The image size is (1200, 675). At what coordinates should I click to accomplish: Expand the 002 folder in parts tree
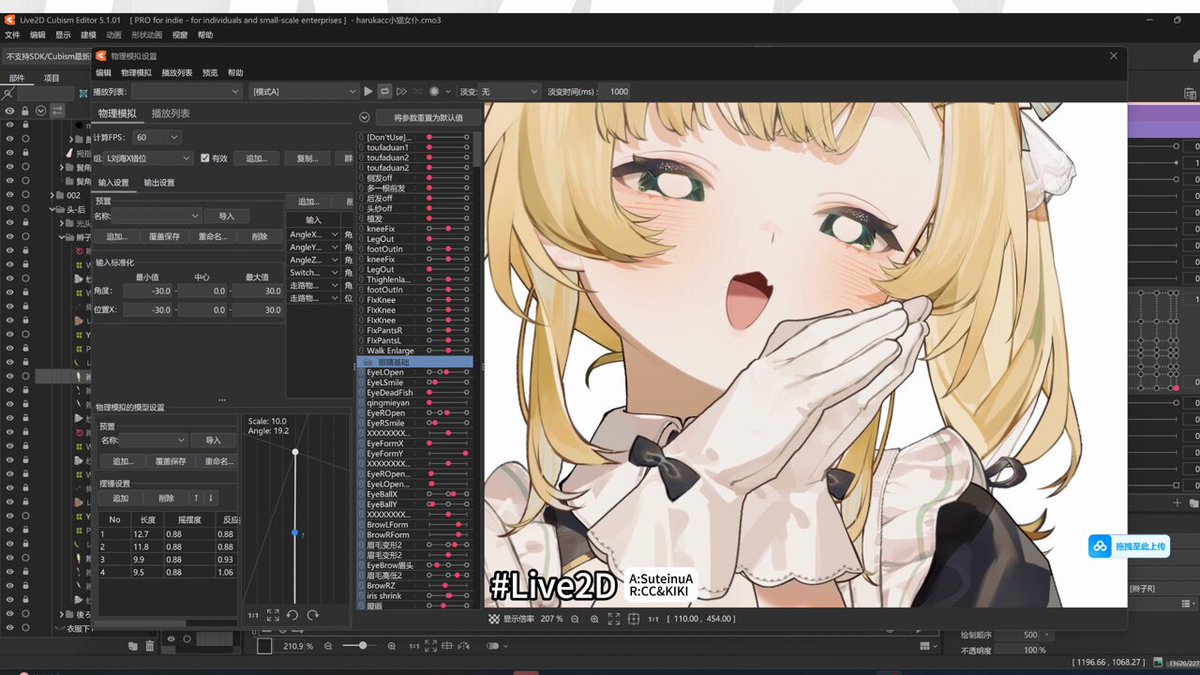(x=53, y=195)
